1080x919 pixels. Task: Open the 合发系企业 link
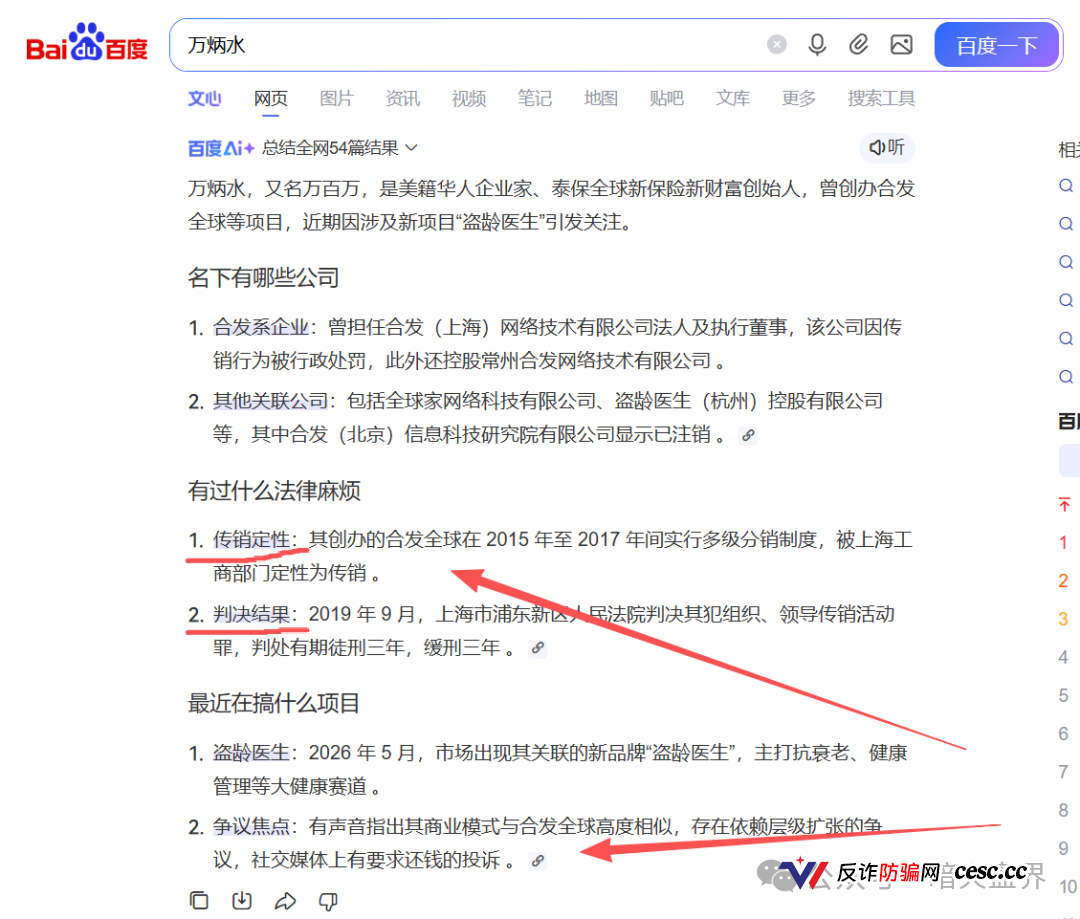coord(260,327)
